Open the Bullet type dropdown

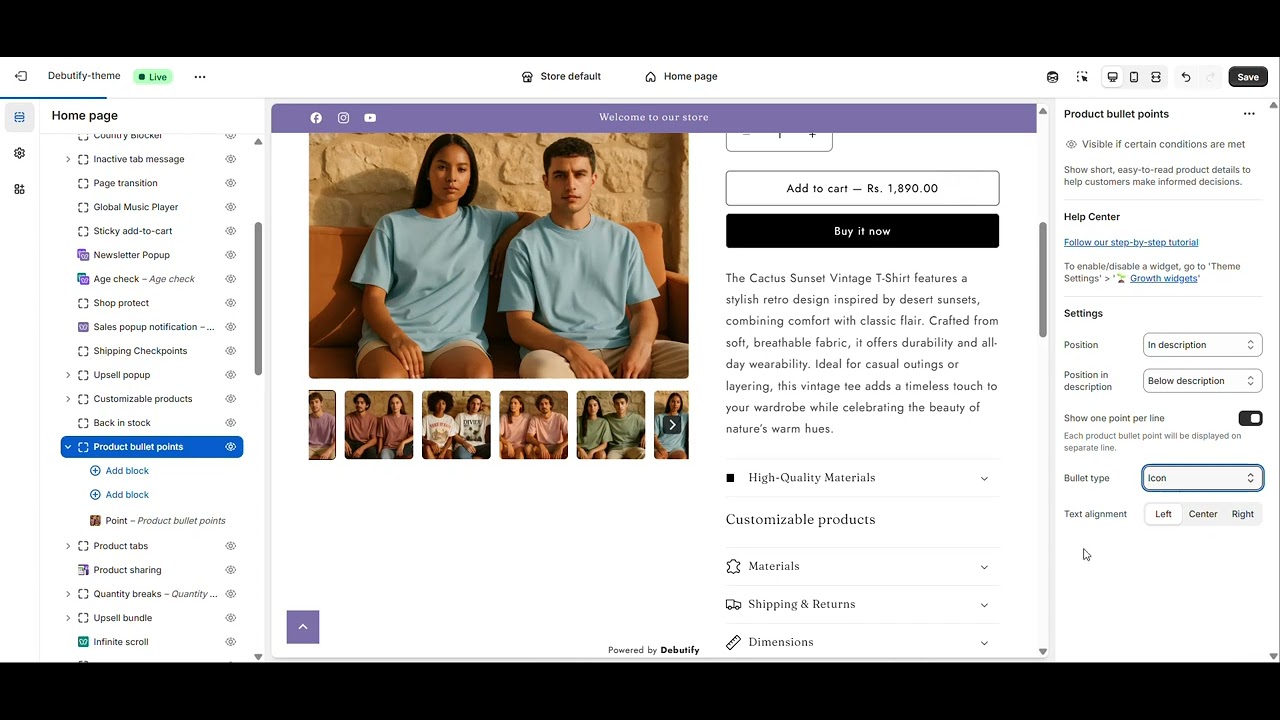click(x=1202, y=478)
